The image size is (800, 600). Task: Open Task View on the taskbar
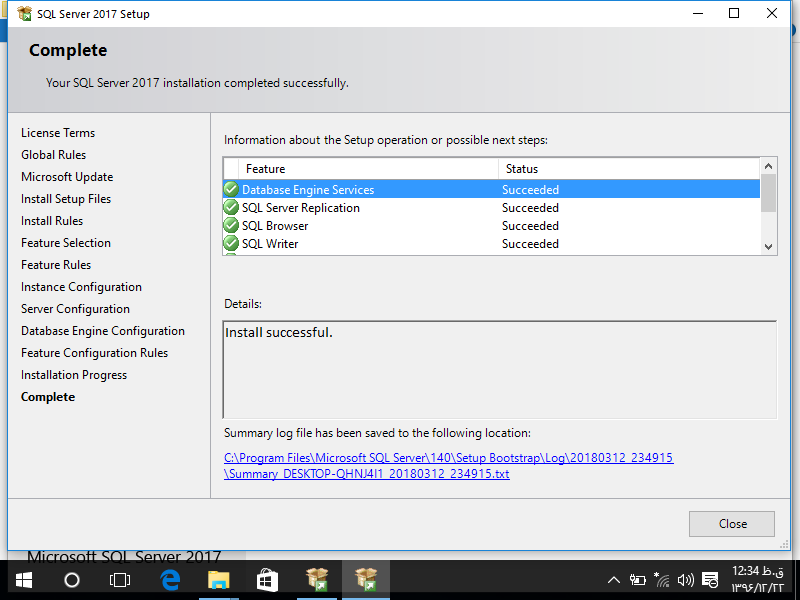tap(120, 579)
